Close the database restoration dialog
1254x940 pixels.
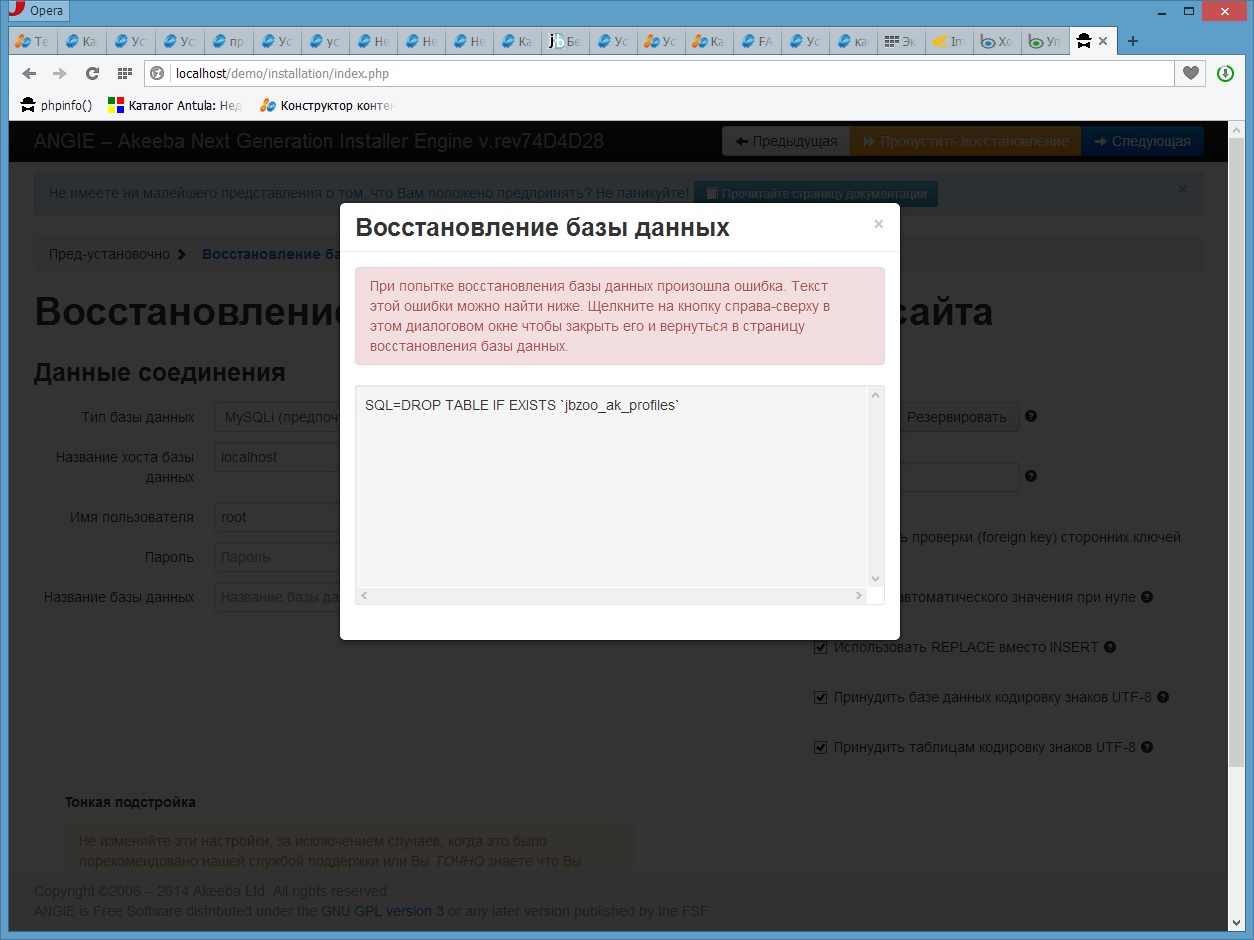point(878,224)
